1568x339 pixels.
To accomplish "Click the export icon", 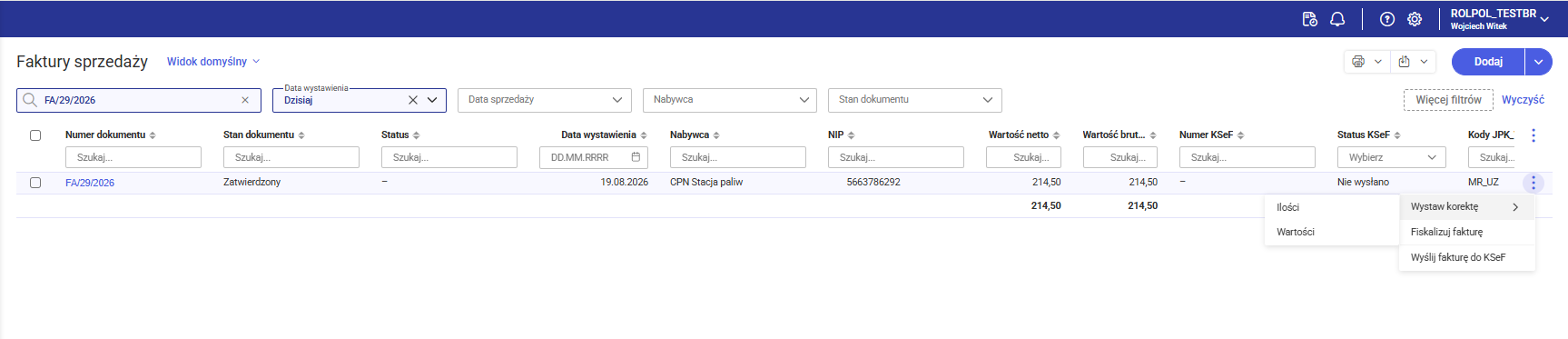I will [x=1404, y=62].
